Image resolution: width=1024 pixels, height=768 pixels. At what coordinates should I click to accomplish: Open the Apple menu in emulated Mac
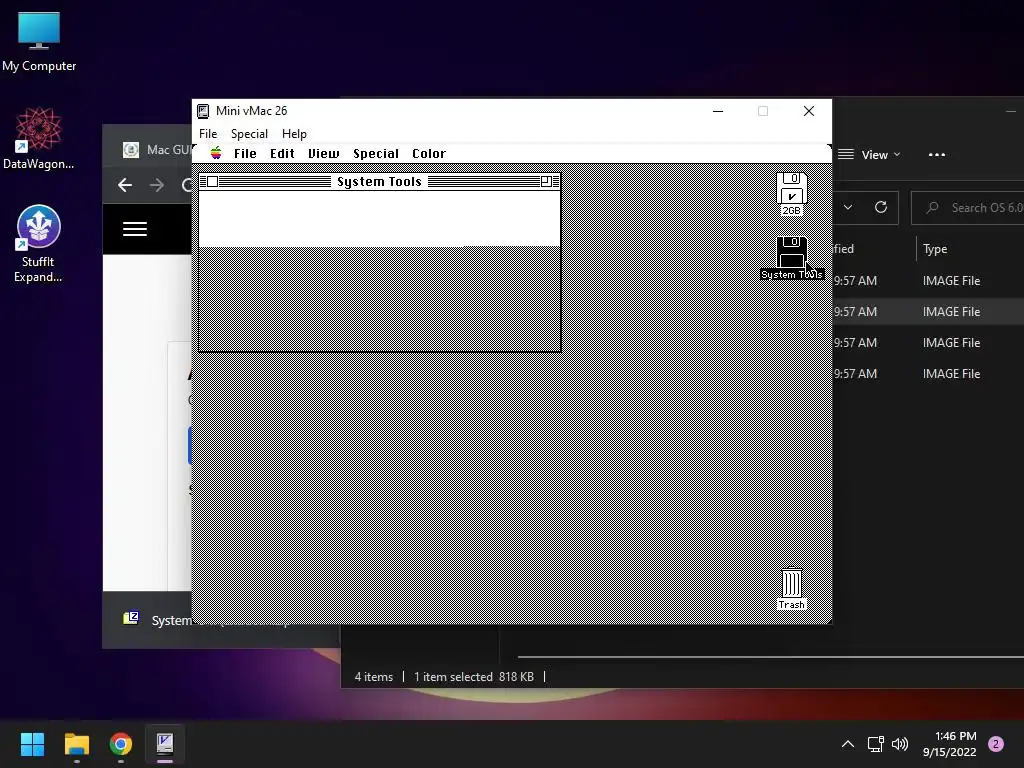216,153
